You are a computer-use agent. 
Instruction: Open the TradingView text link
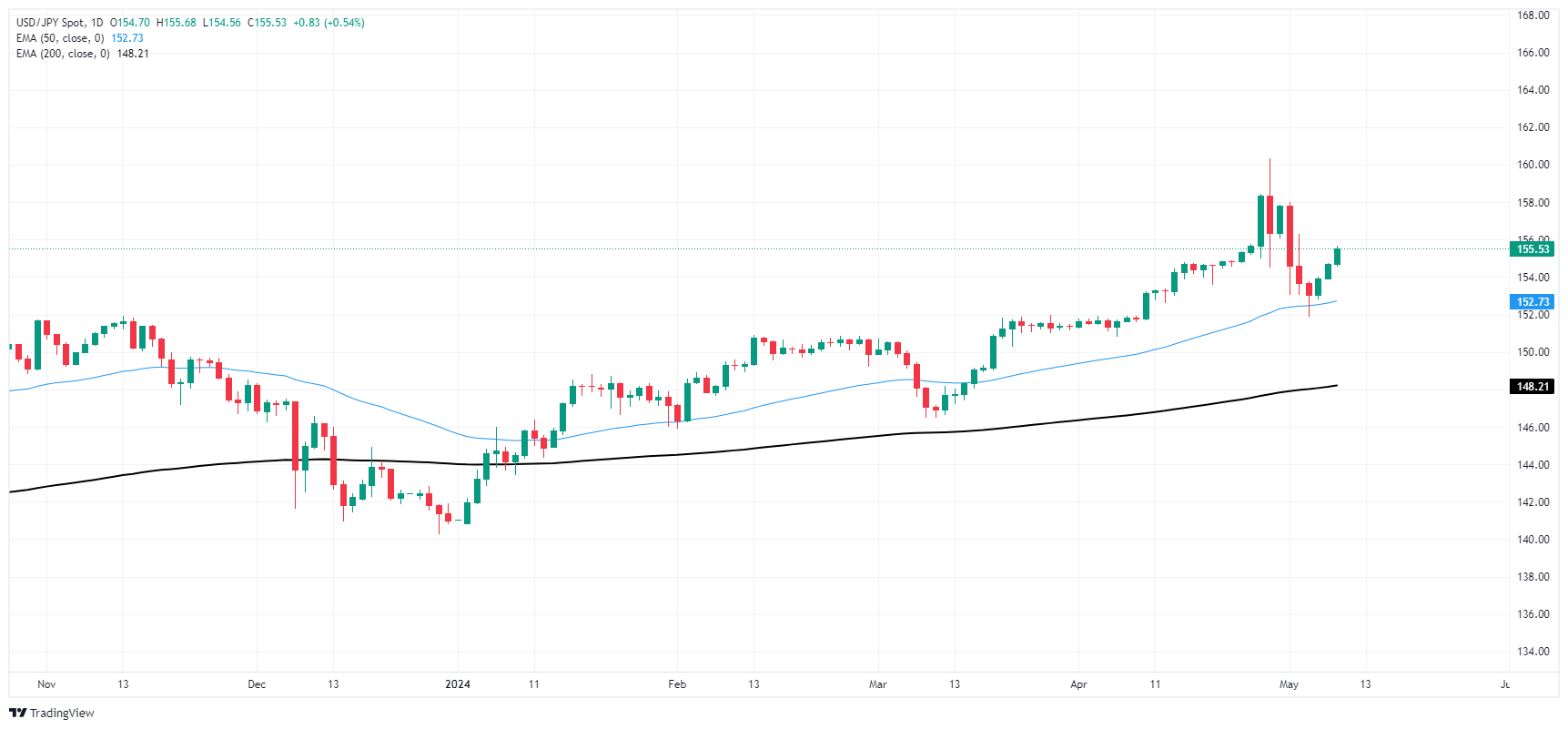[62, 713]
